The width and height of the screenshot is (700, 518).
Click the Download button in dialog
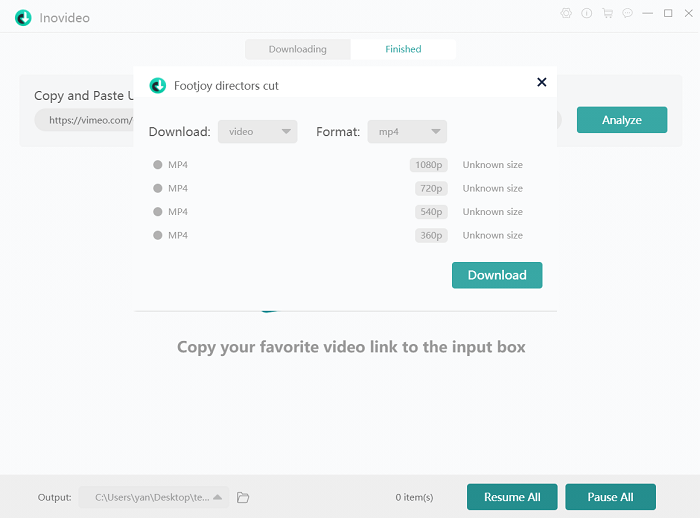497,275
